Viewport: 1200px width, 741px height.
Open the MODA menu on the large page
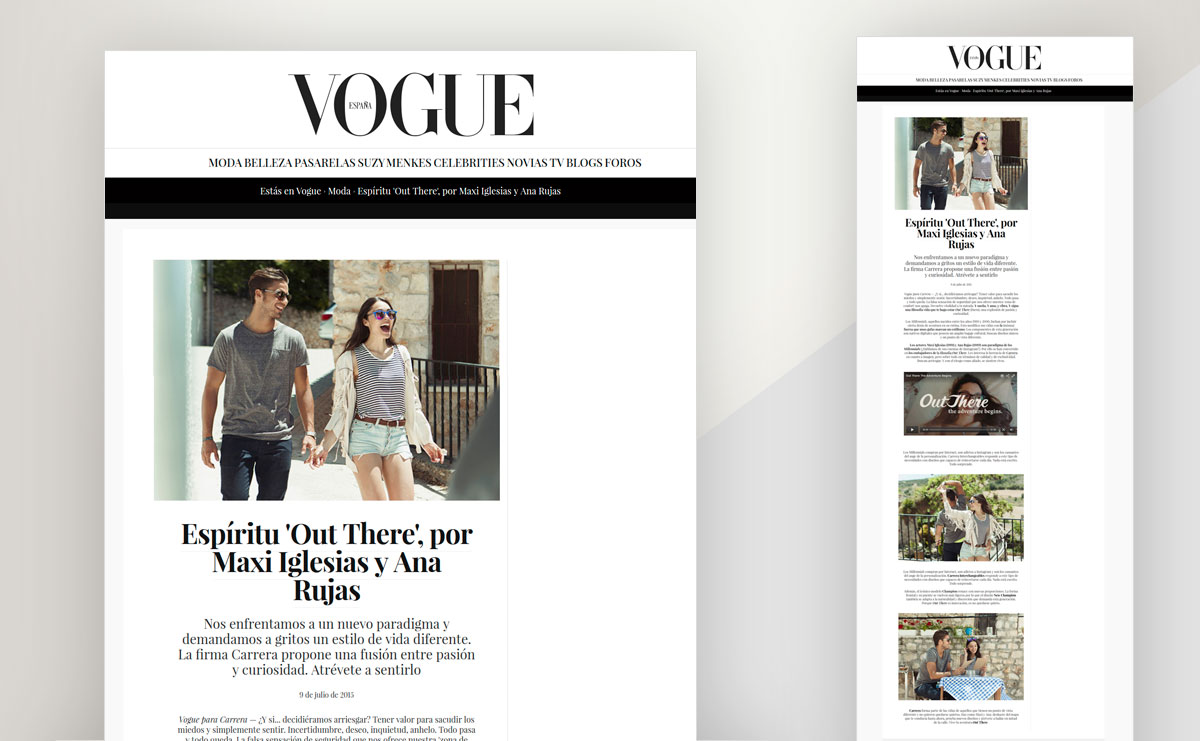225,163
